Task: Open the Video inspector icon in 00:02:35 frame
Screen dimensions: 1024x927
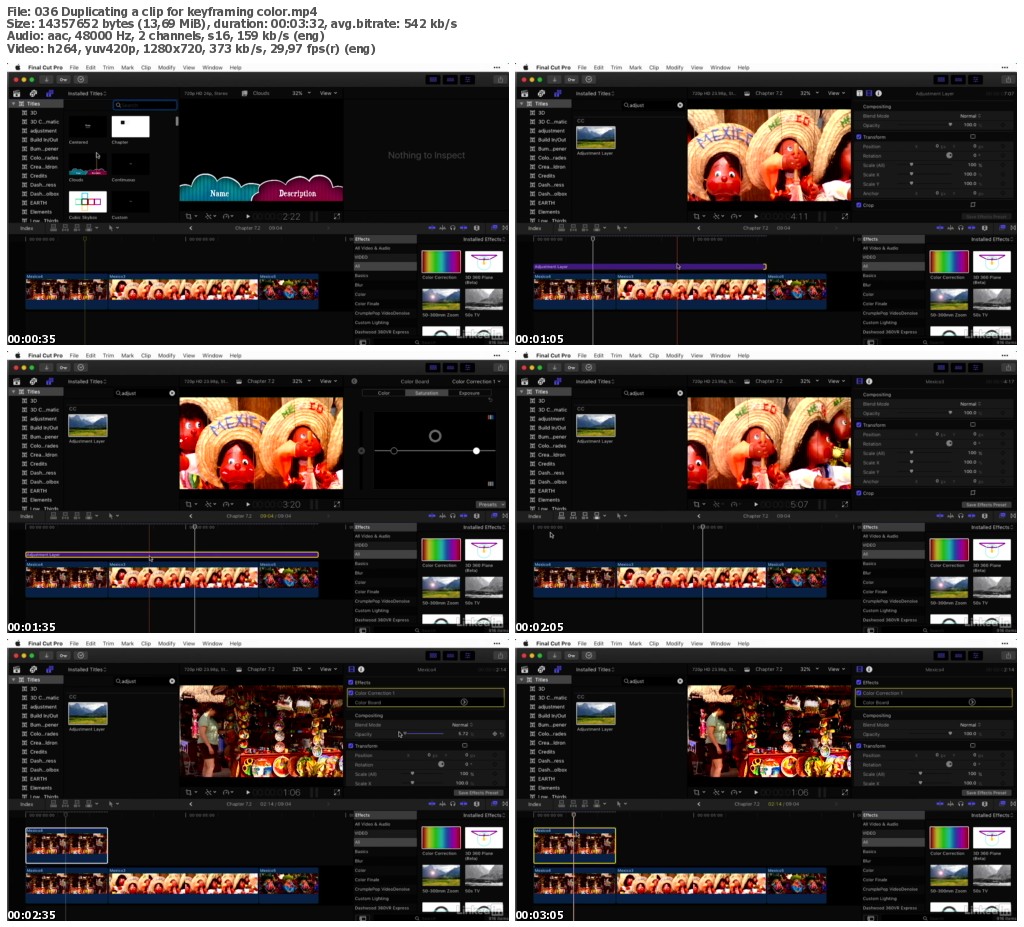Action: pyautogui.click(x=352, y=670)
